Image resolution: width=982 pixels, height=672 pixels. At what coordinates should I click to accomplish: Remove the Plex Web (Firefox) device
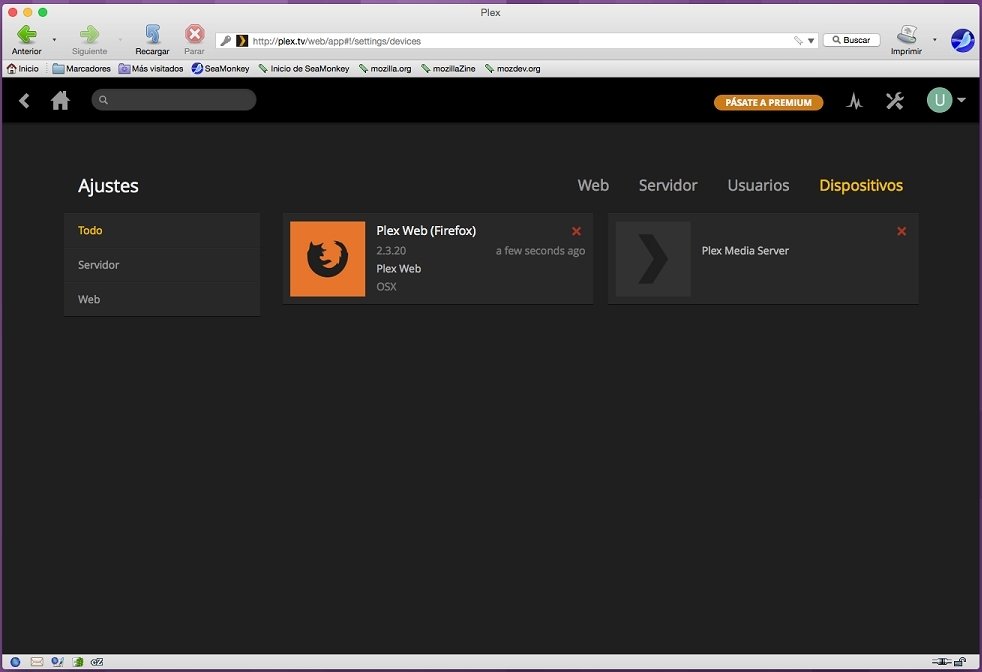[576, 231]
